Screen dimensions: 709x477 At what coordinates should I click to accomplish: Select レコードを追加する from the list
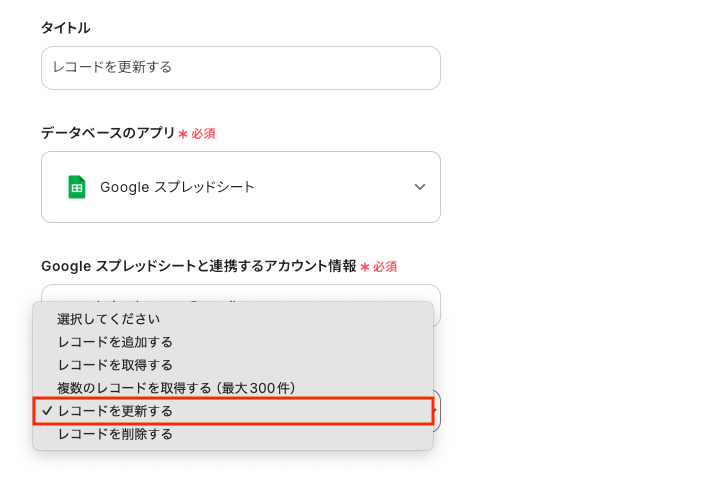115,342
